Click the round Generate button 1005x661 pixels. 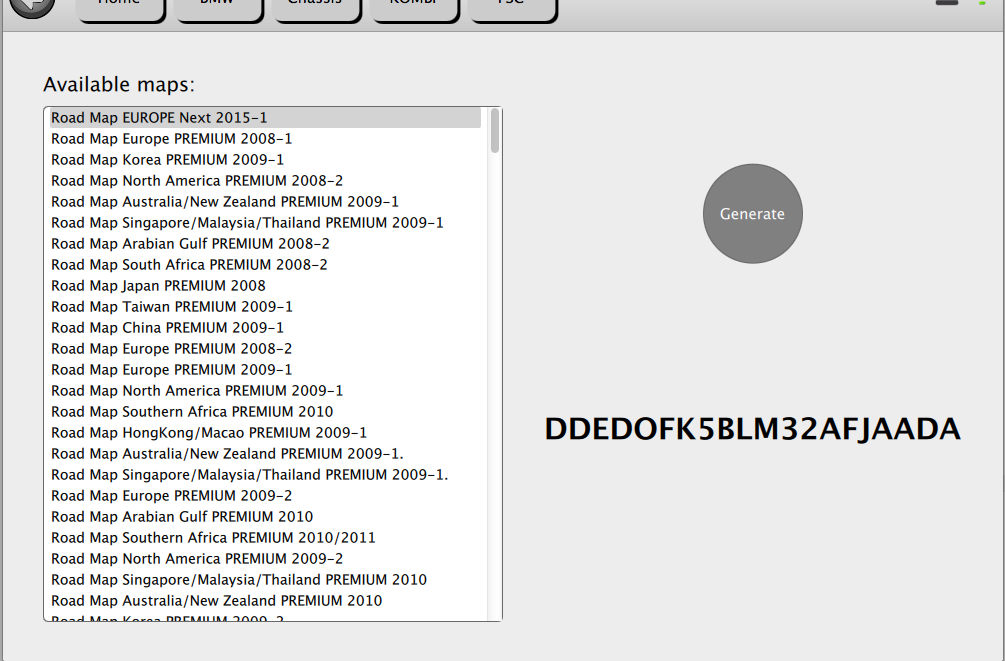click(752, 213)
